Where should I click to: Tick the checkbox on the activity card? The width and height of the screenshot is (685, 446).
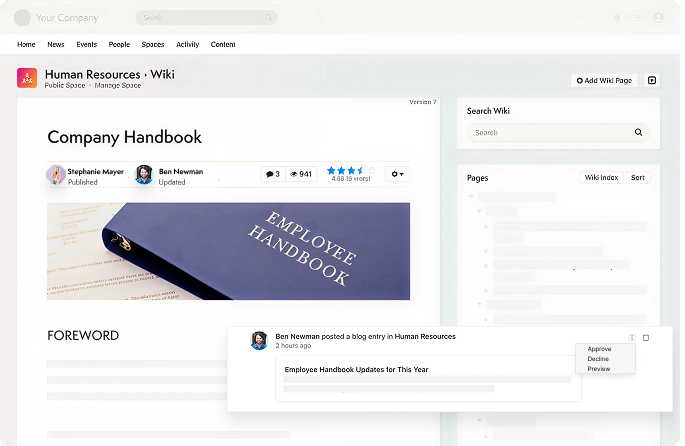tap(646, 338)
